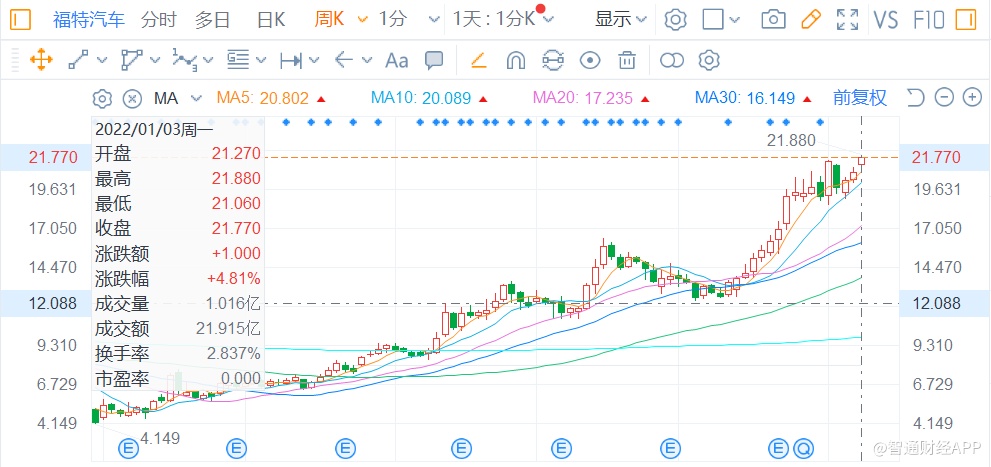This screenshot has width=991, height=467.
Task: Expand the measure tool options arrow
Action: [315, 61]
